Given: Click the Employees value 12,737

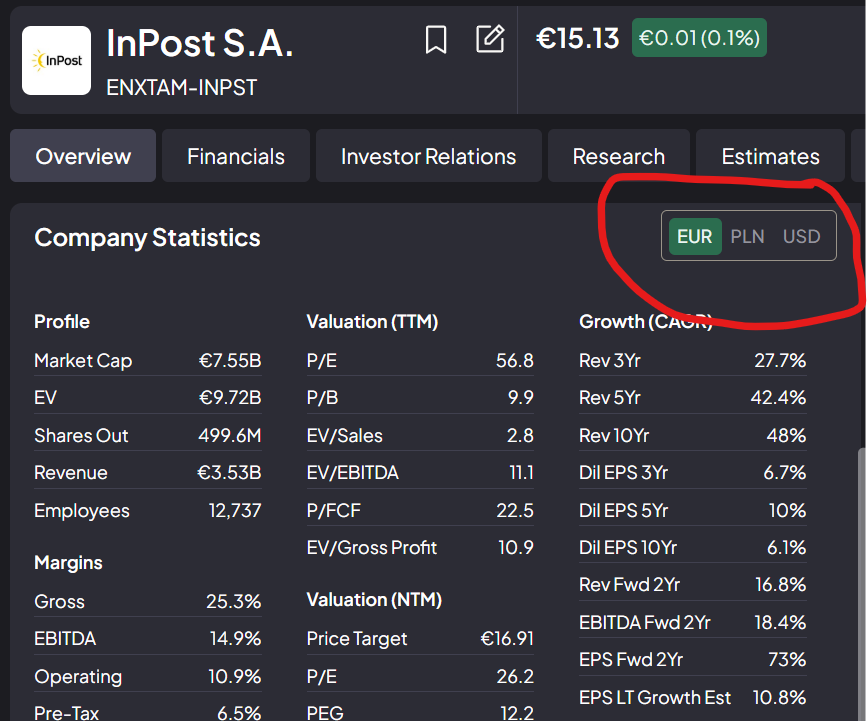Looking at the screenshot, I should point(235,510).
